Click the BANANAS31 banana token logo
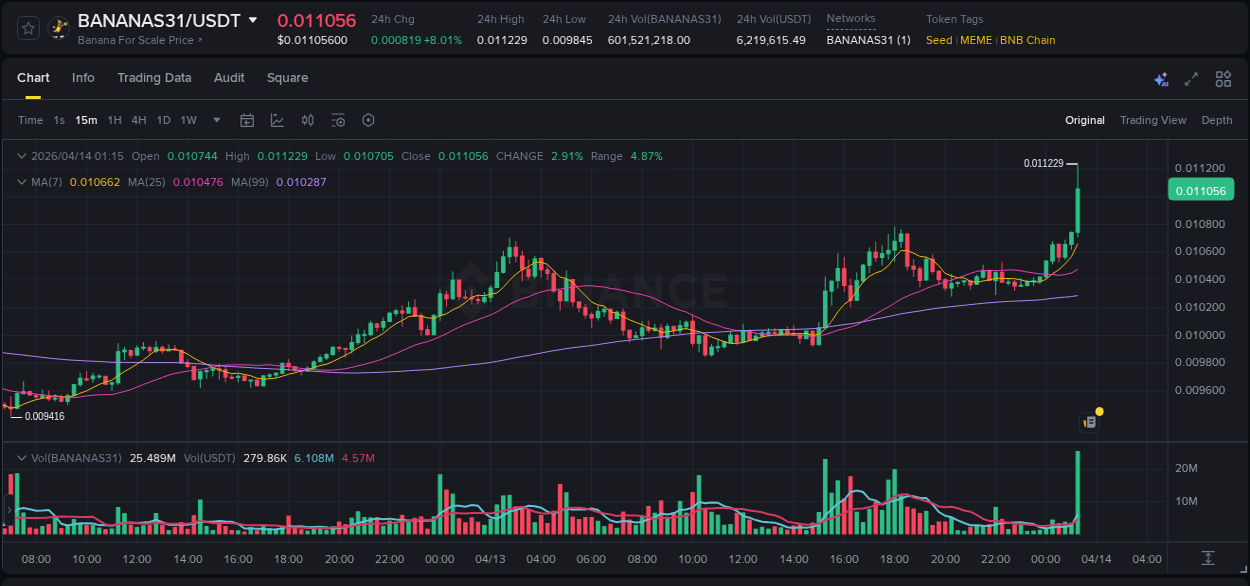1250x586 pixels. point(57,27)
